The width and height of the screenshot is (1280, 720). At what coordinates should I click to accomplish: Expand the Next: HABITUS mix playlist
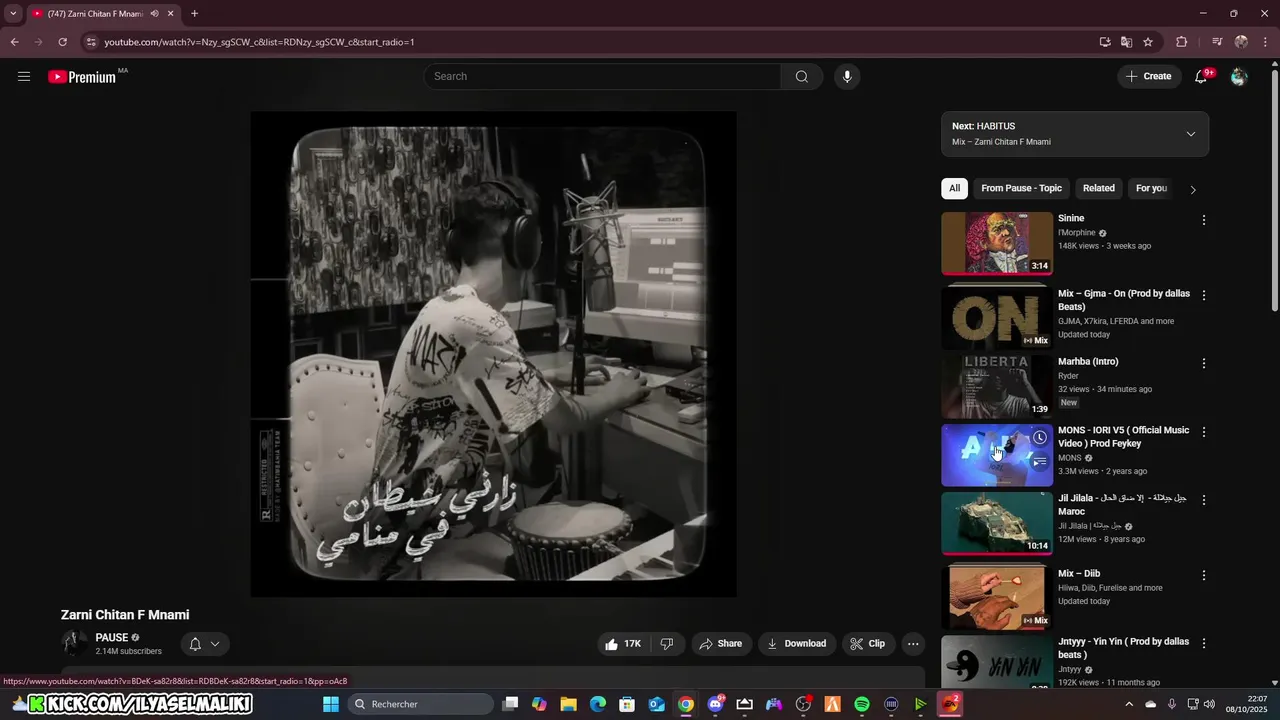[1190, 134]
